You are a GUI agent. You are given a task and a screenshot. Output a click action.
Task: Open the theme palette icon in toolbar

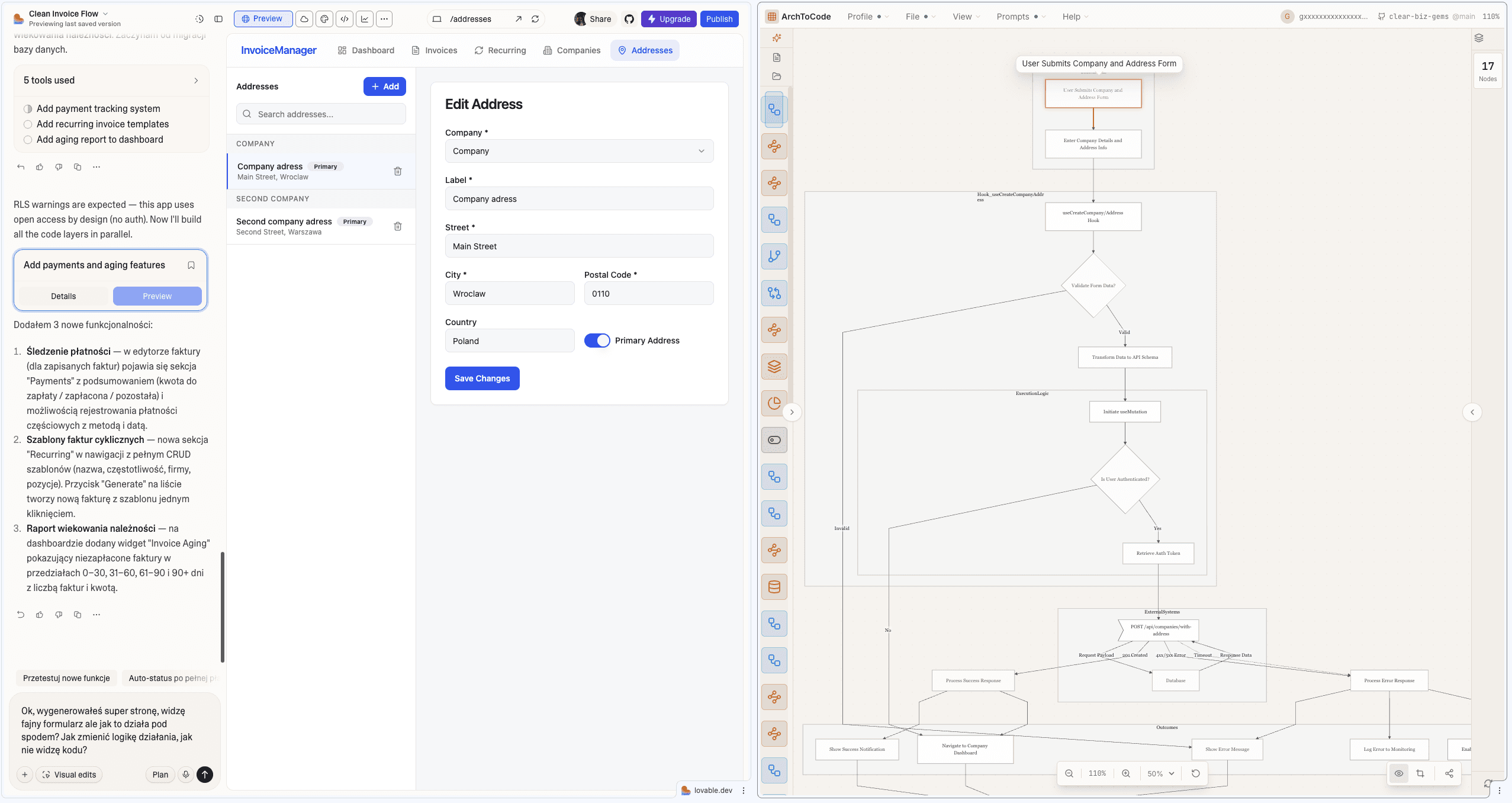(x=324, y=18)
